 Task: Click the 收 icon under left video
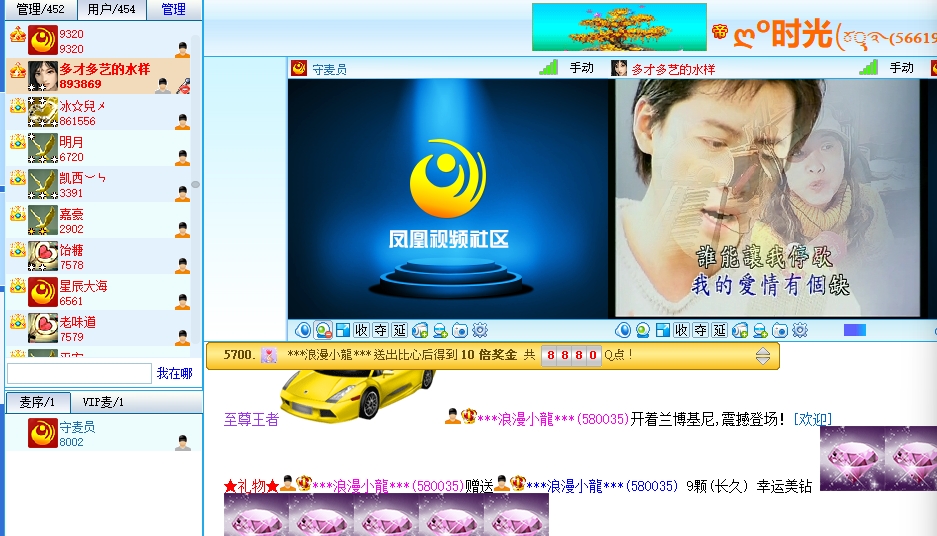pyautogui.click(x=361, y=330)
